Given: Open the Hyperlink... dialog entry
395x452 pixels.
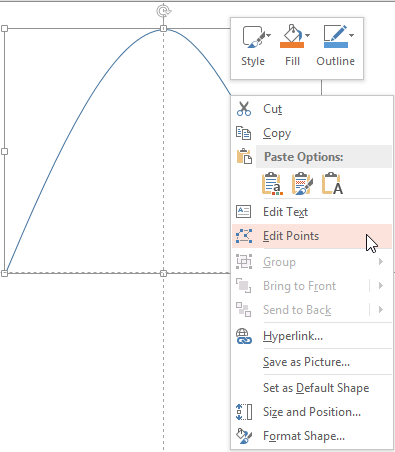Looking at the screenshot, I should [x=312, y=336].
